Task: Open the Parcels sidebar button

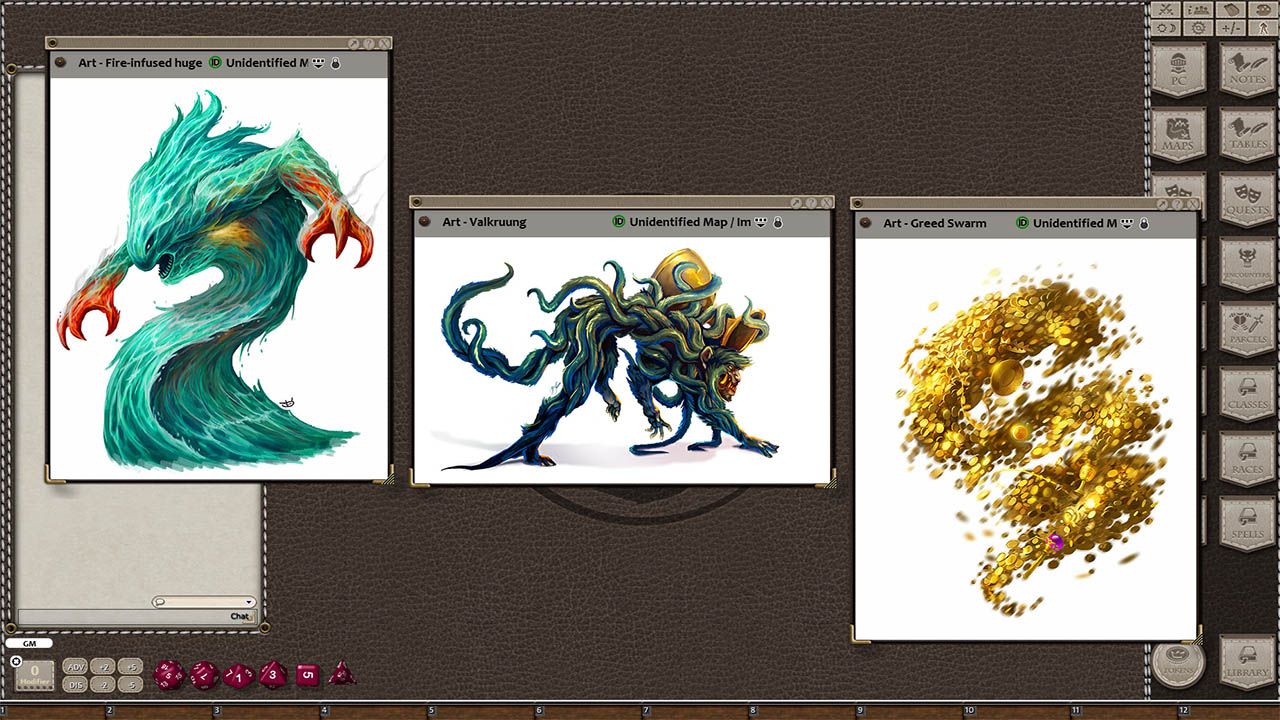Action: (x=1247, y=330)
